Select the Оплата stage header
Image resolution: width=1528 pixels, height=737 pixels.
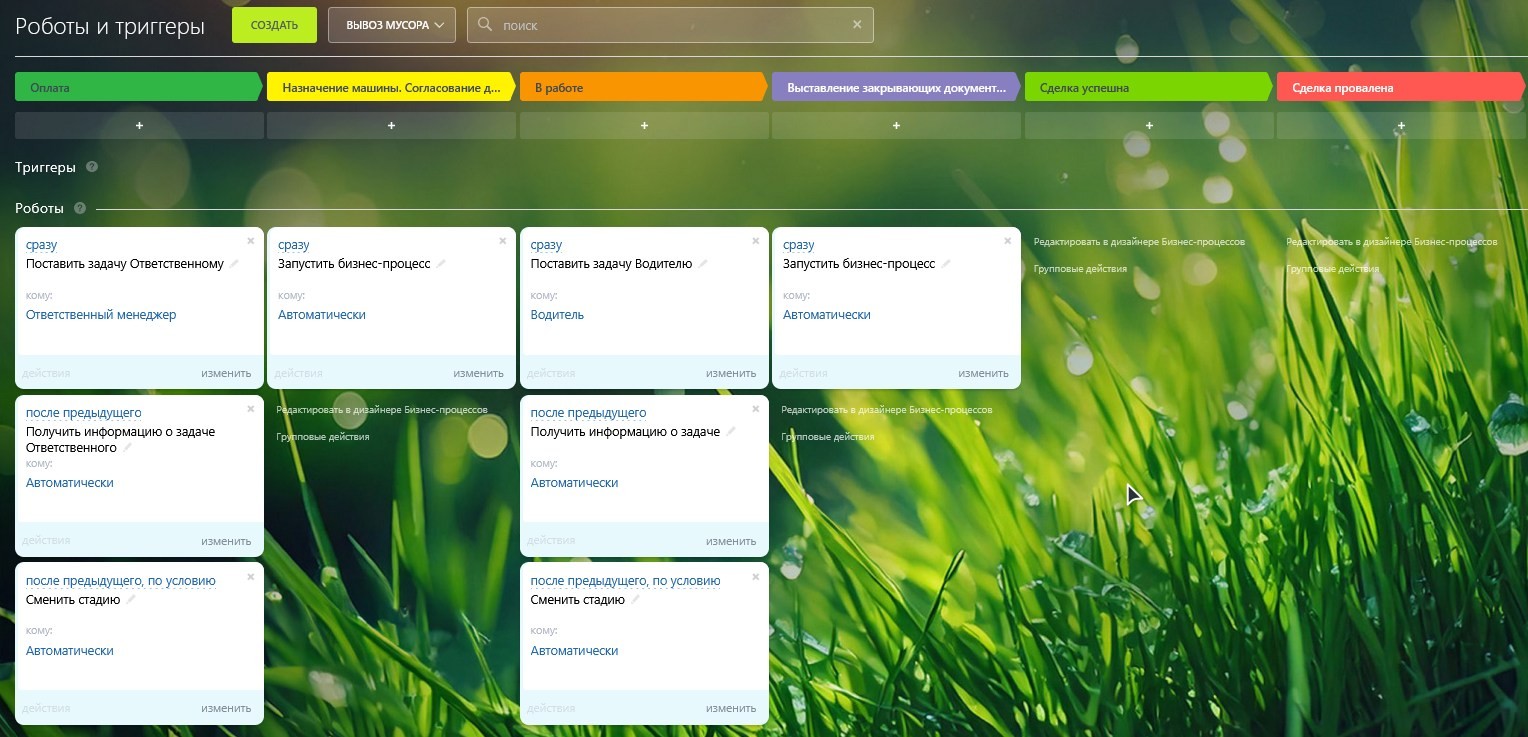(x=138, y=88)
